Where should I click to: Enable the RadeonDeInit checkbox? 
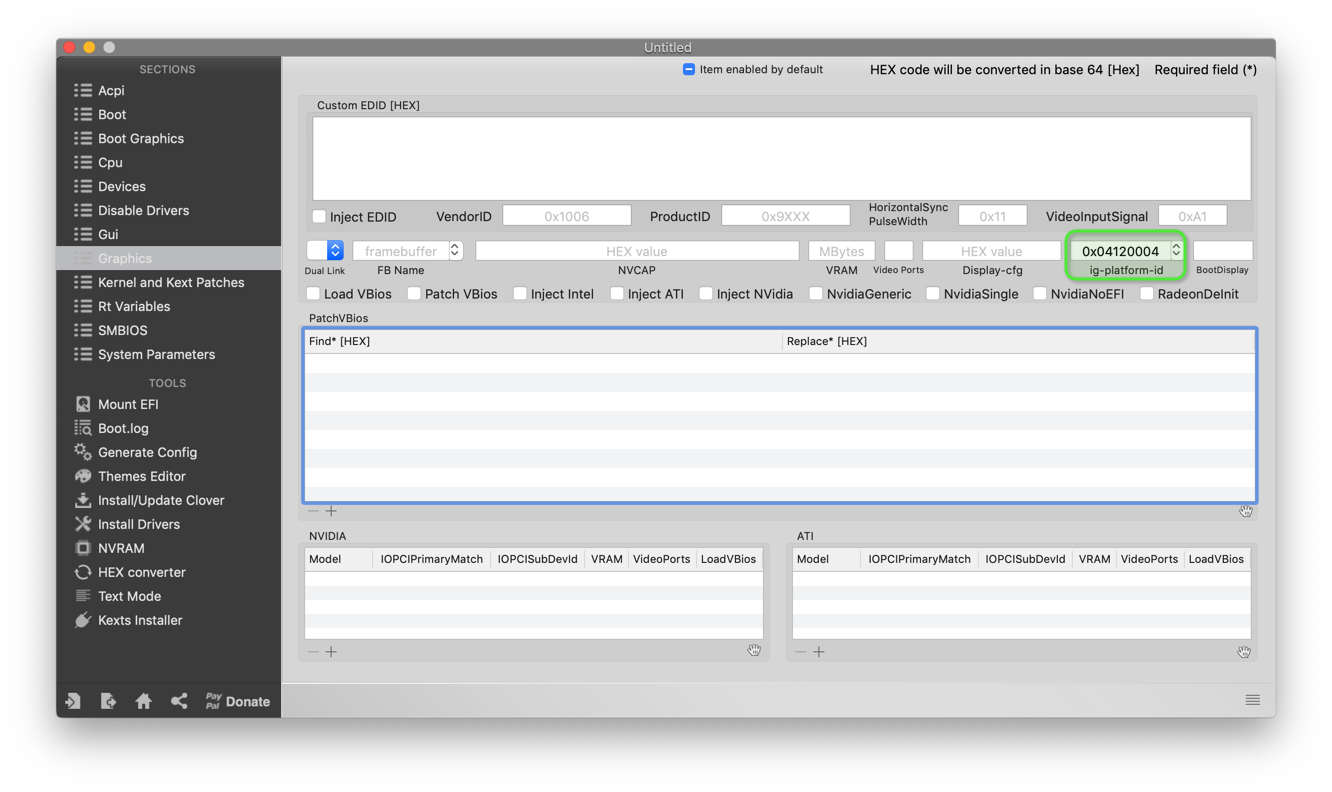click(x=1147, y=293)
